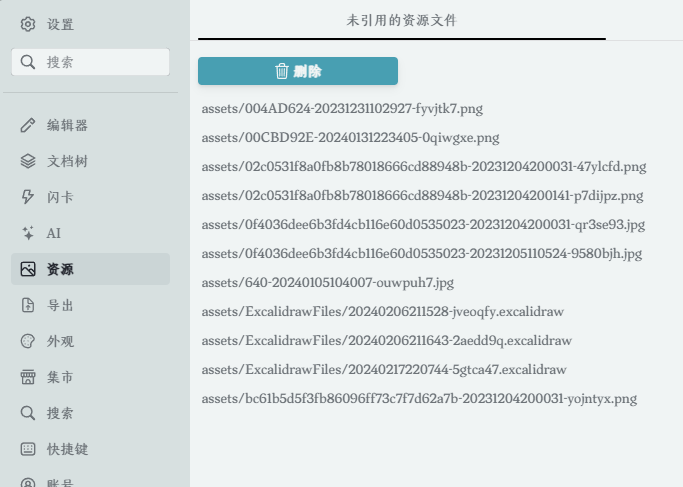This screenshot has width=683, height=487.
Task: Open the 快捷键 settings section
Action: click(x=91, y=449)
